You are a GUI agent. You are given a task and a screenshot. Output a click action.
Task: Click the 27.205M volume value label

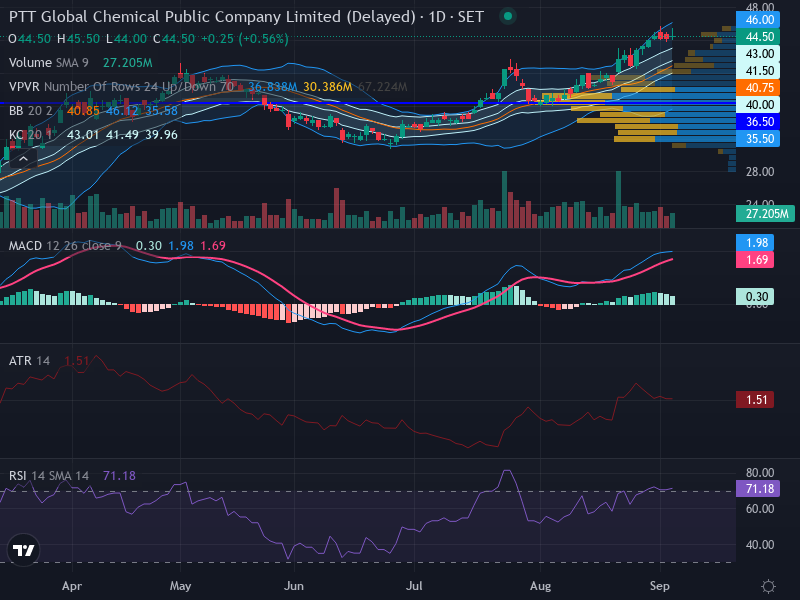pos(765,213)
